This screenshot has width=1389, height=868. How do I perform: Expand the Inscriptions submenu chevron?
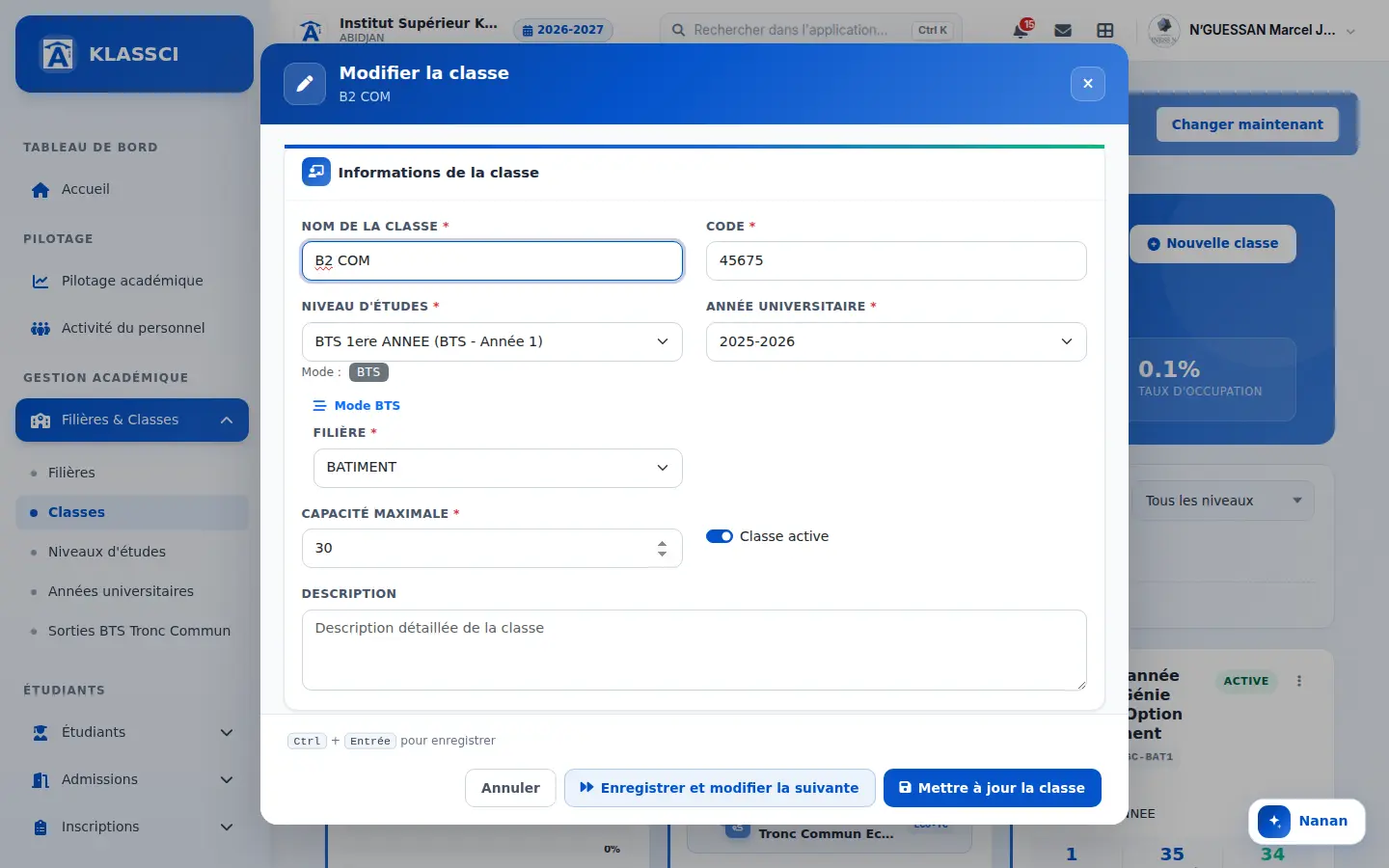227,827
